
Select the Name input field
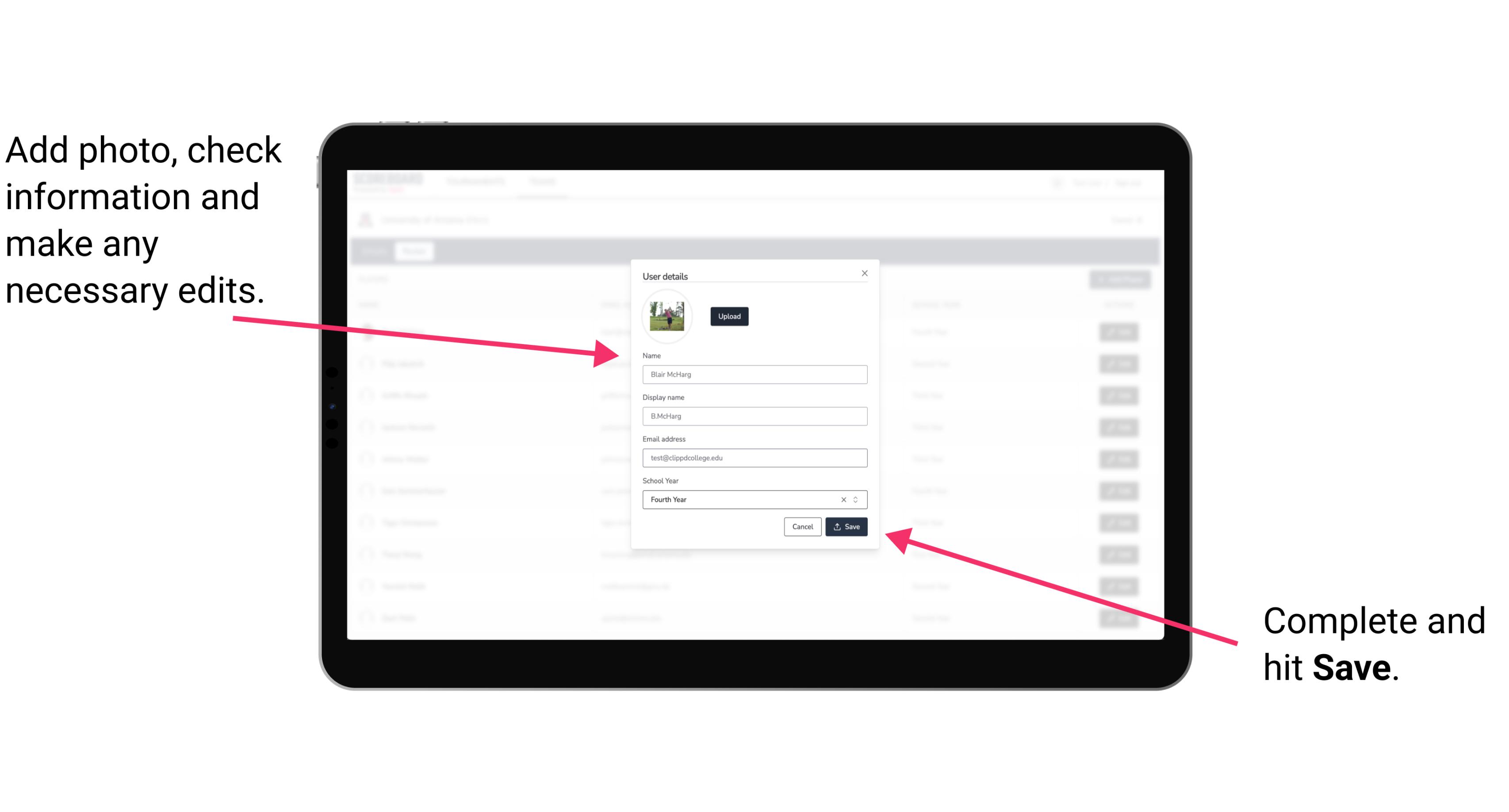click(x=755, y=374)
